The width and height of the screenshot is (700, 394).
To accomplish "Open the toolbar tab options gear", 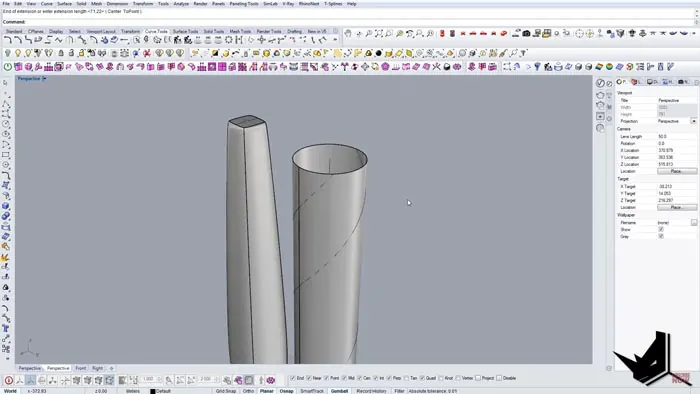I will (x=335, y=31).
